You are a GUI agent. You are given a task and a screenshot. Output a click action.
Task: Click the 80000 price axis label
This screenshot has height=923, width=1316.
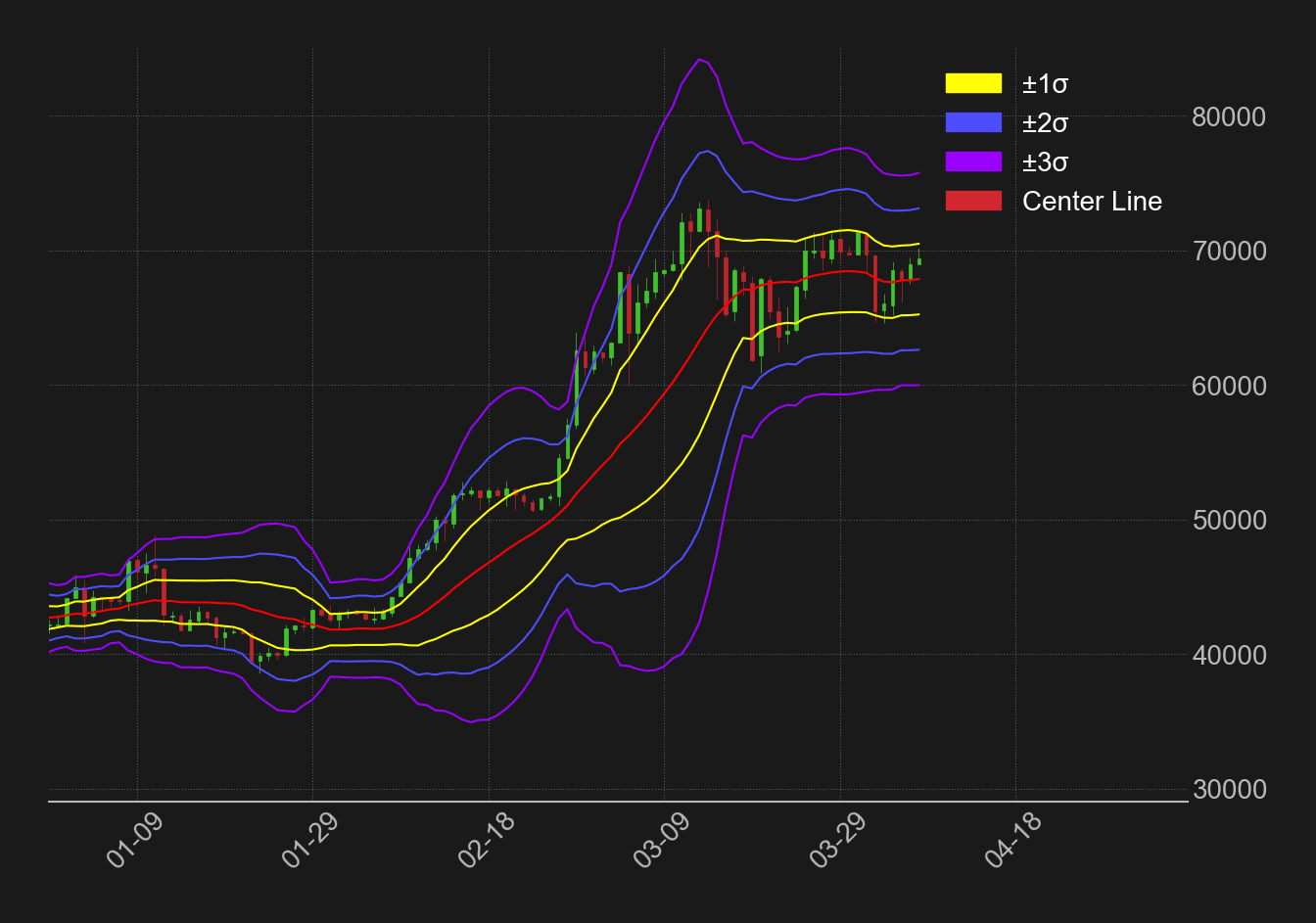click(x=1230, y=117)
